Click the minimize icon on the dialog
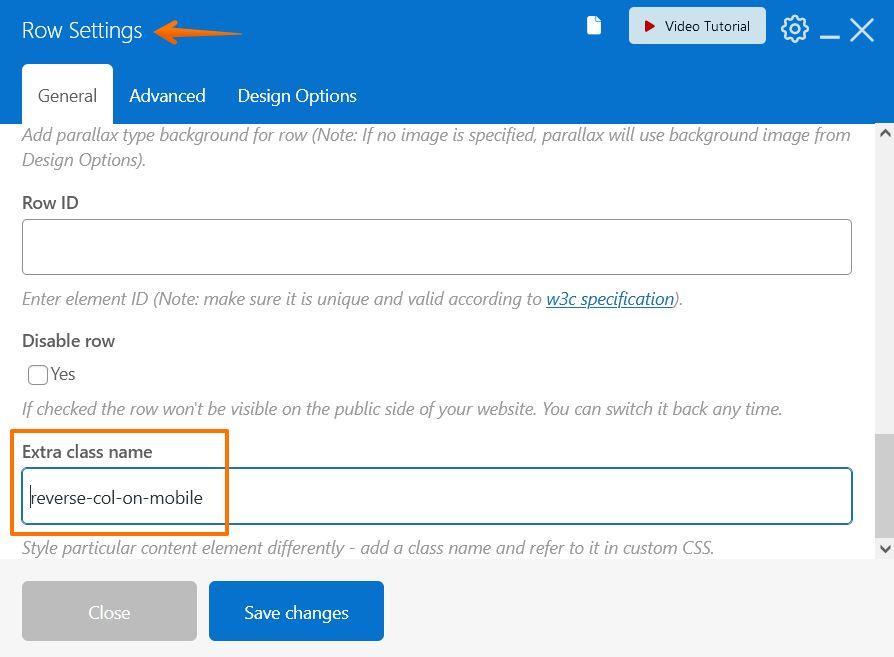The height and width of the screenshot is (657, 894). pyautogui.click(x=831, y=33)
